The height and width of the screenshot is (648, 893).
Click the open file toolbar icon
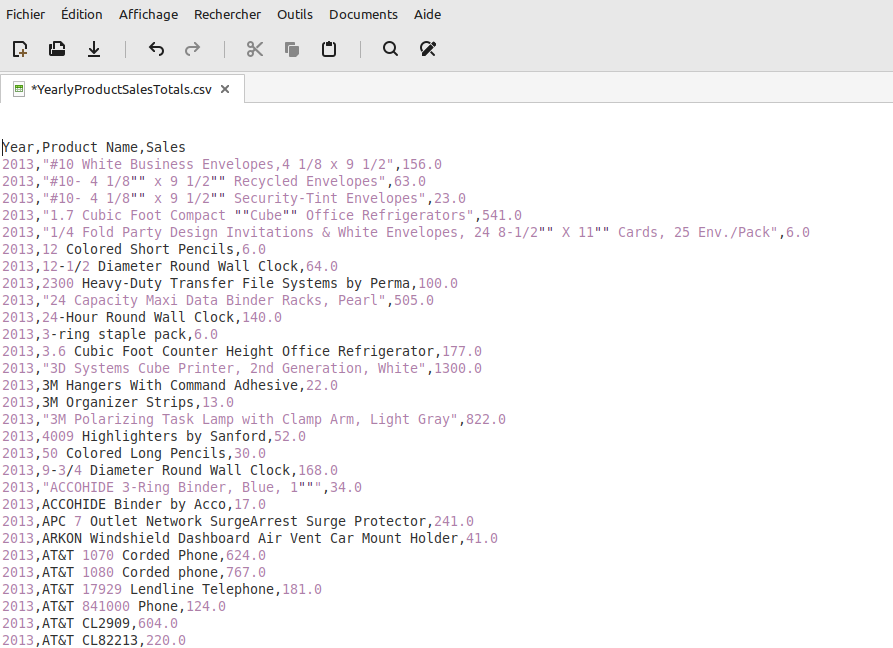[x=57, y=49]
